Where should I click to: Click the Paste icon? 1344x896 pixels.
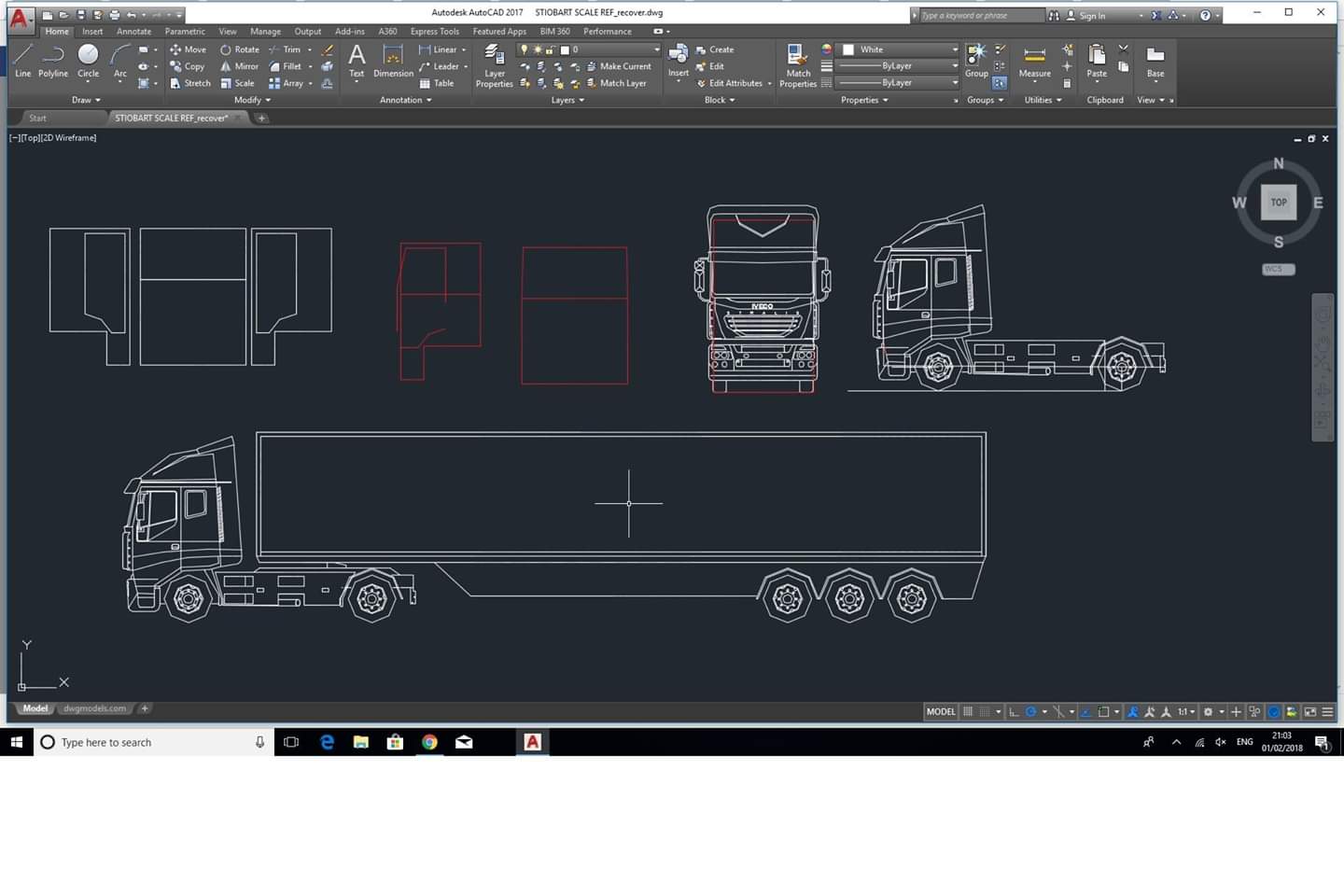tap(1097, 61)
